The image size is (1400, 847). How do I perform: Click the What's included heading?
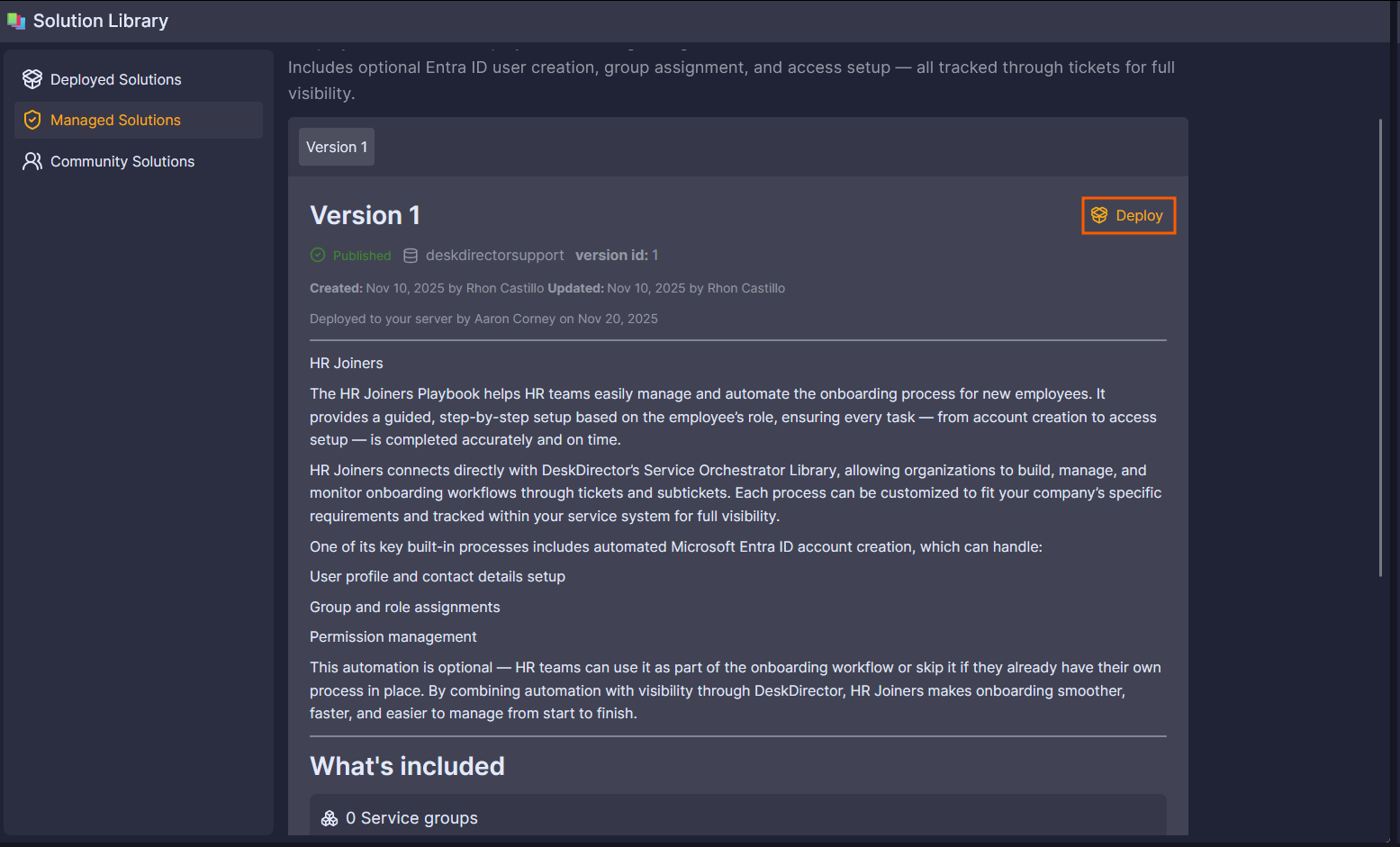pyautogui.click(x=407, y=766)
